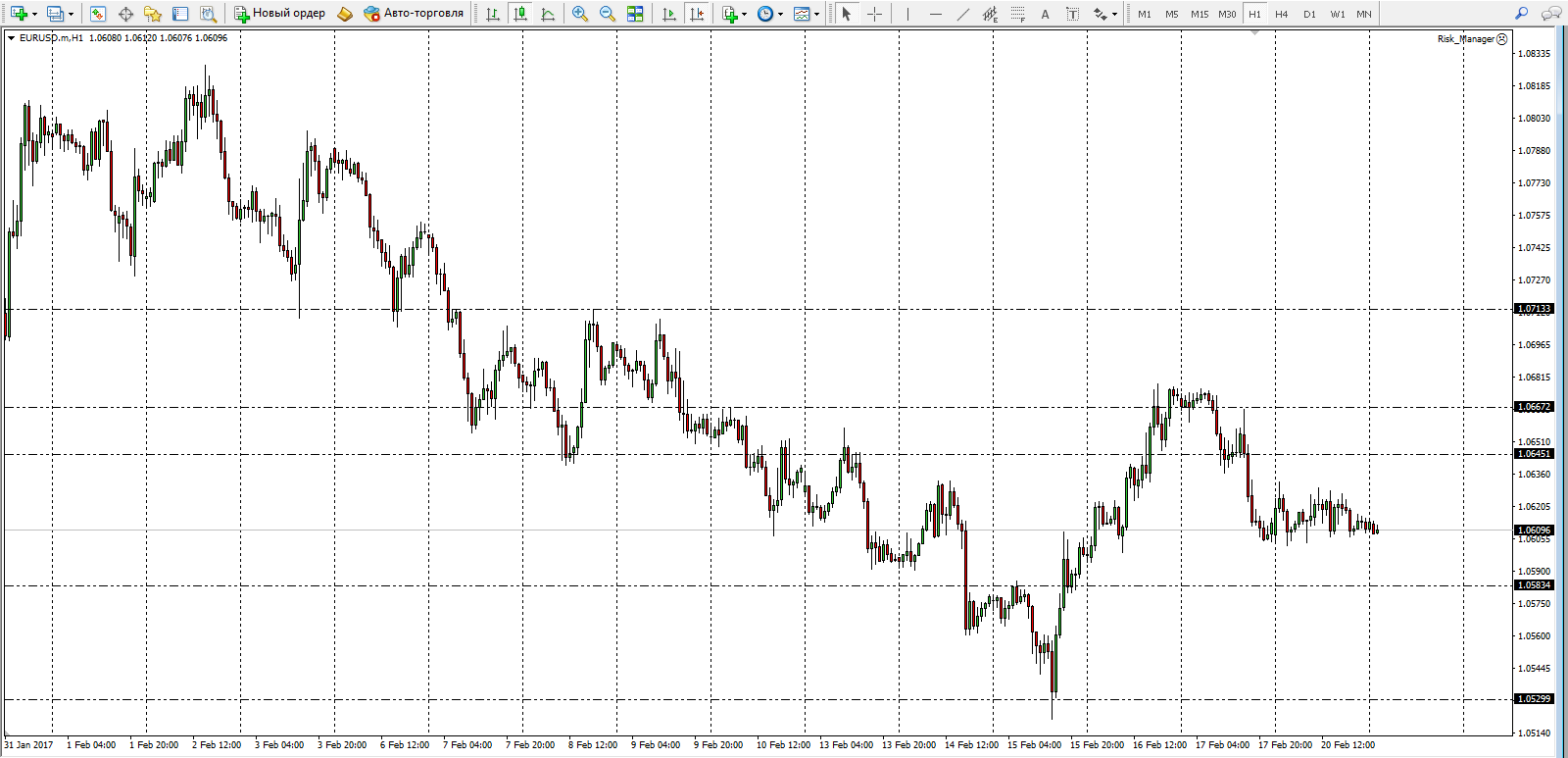Click the 1.05834 price level label
This screenshot has height=758, width=1568.
coord(1534,585)
